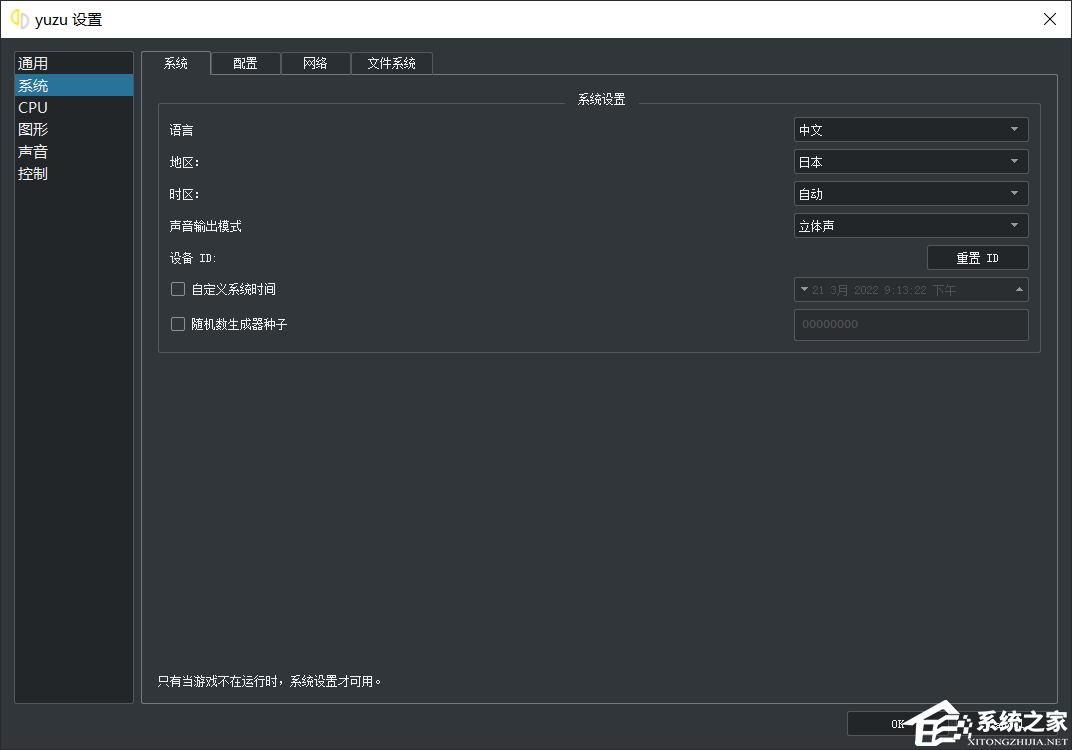Image resolution: width=1072 pixels, height=750 pixels.
Task: Open the CPU settings category
Action: click(x=33, y=107)
